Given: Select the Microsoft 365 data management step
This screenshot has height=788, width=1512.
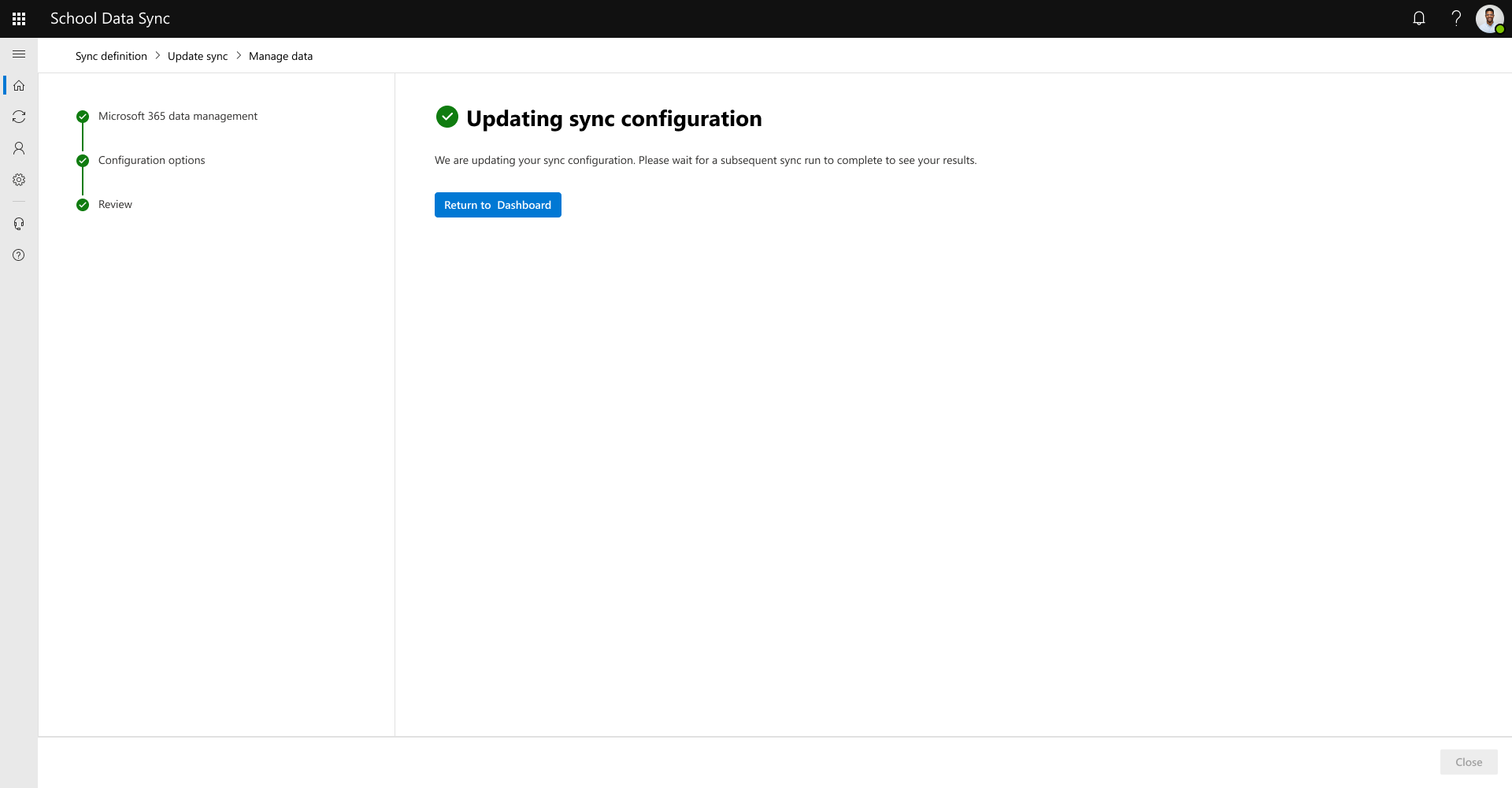Looking at the screenshot, I should (x=178, y=116).
